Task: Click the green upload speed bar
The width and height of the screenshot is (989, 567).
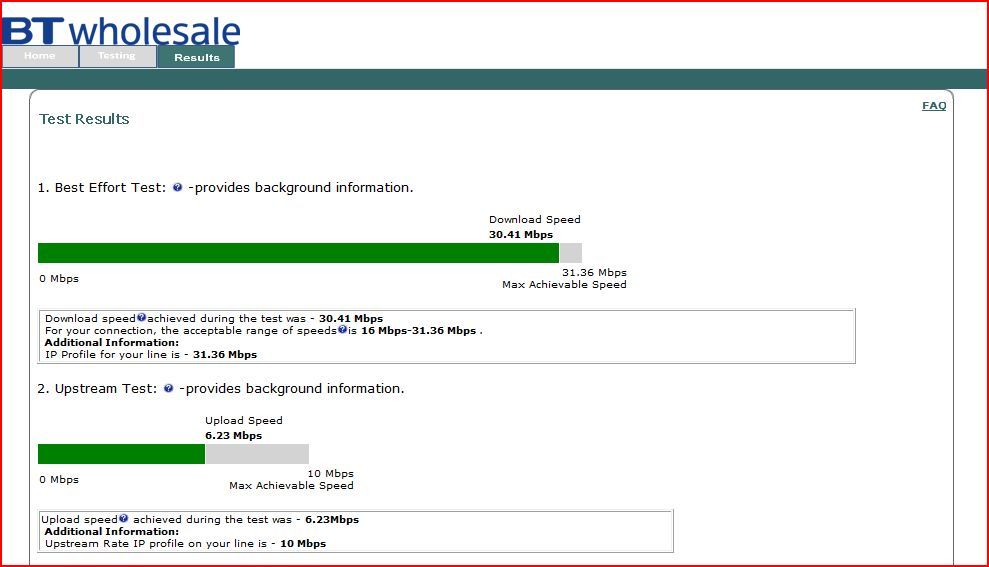Action: [x=121, y=454]
